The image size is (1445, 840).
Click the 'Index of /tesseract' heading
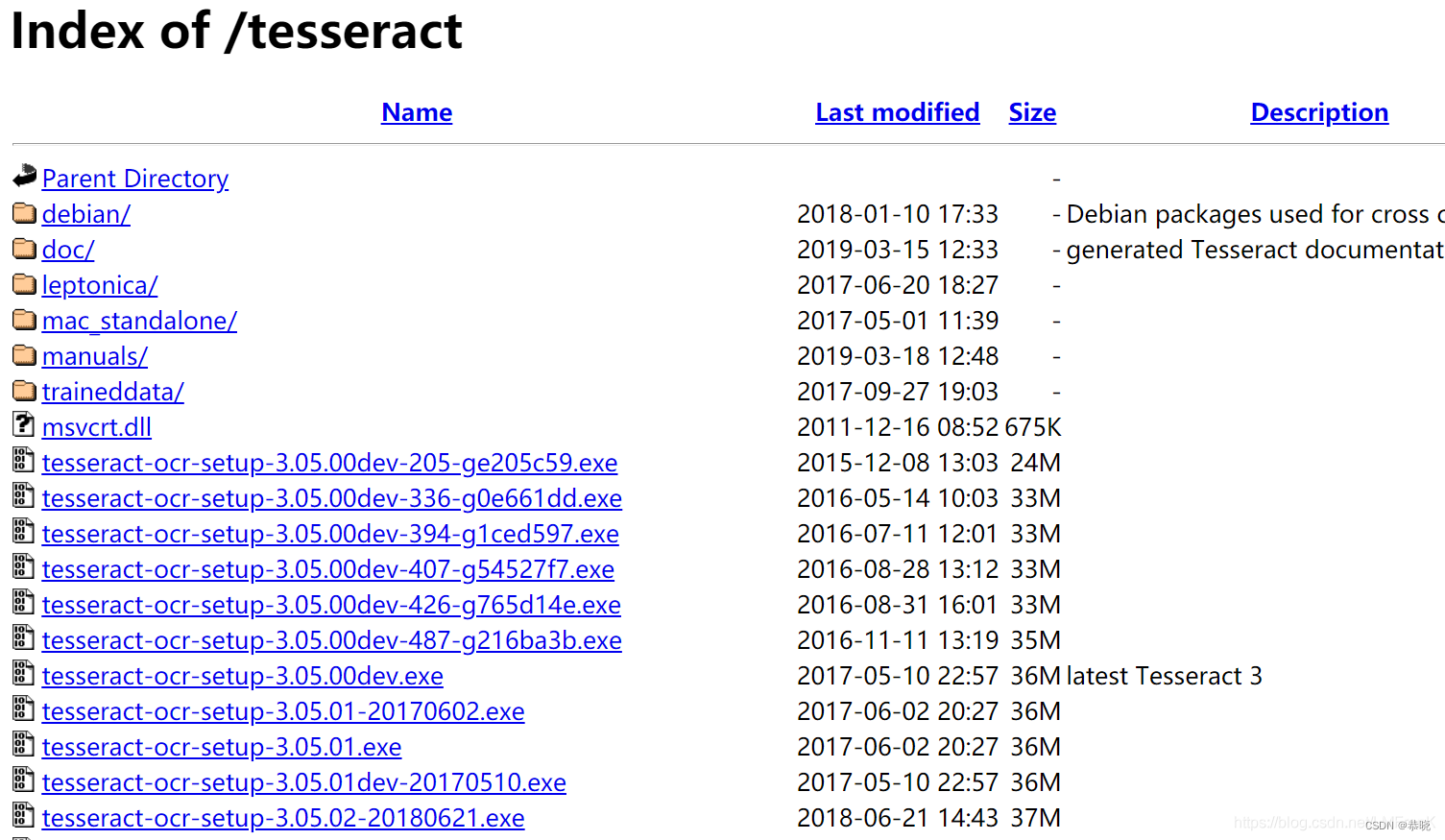tap(236, 31)
